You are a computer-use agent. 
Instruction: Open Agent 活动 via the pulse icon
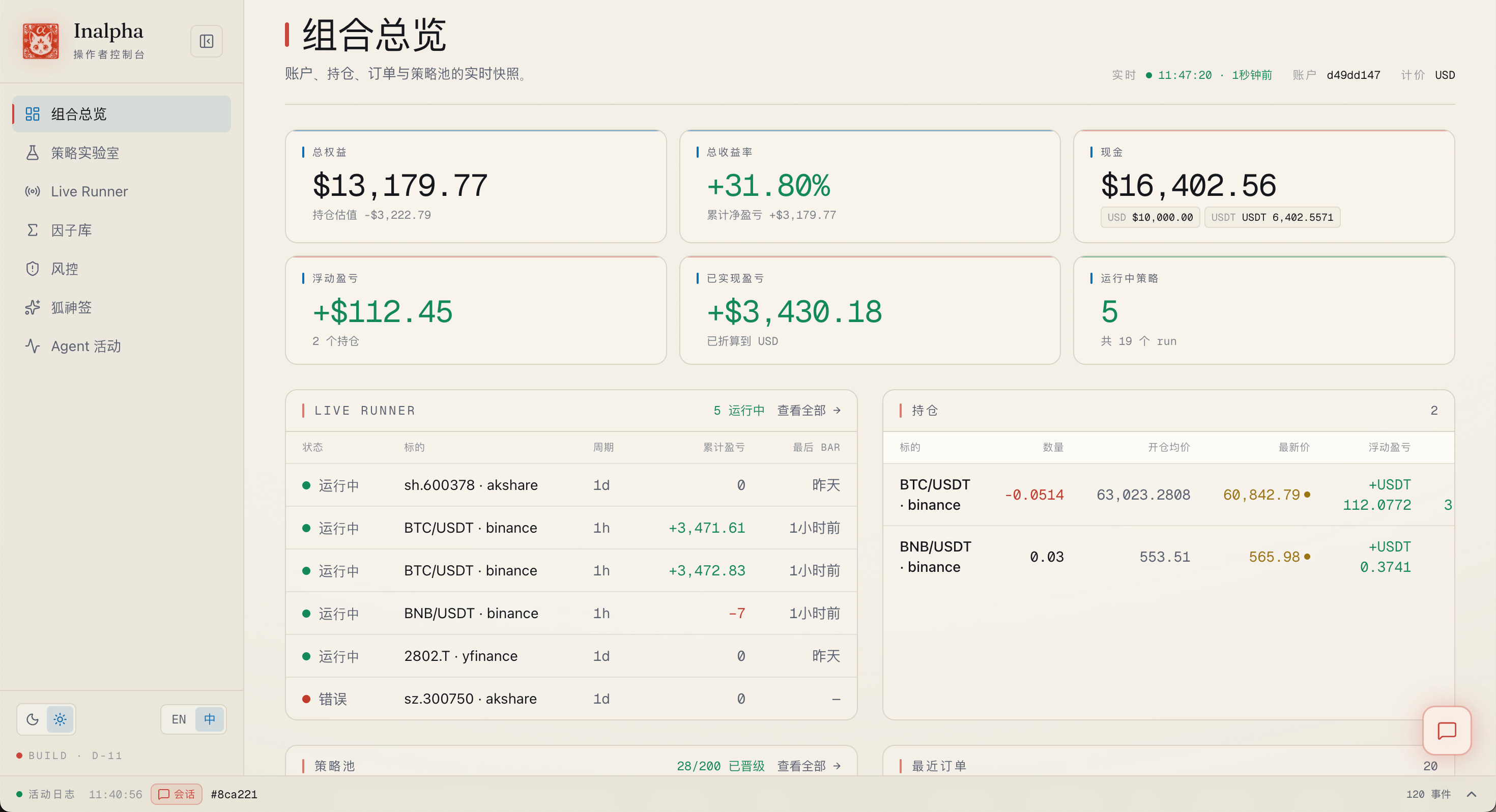(x=33, y=346)
